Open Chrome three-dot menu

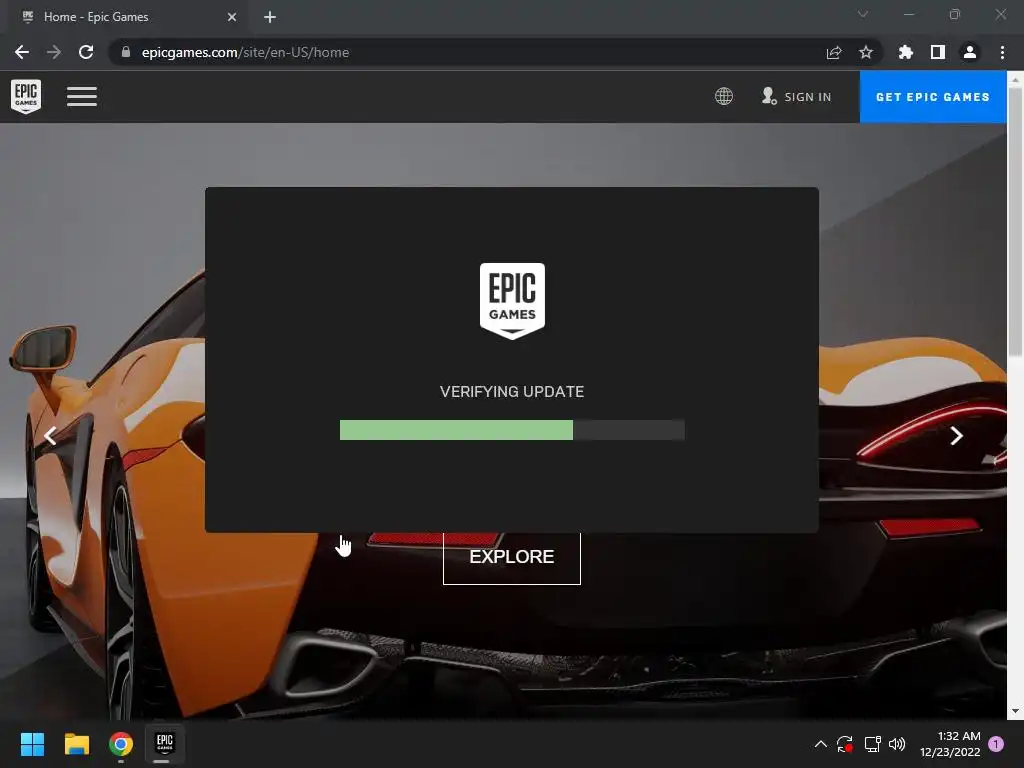pyautogui.click(x=1002, y=52)
